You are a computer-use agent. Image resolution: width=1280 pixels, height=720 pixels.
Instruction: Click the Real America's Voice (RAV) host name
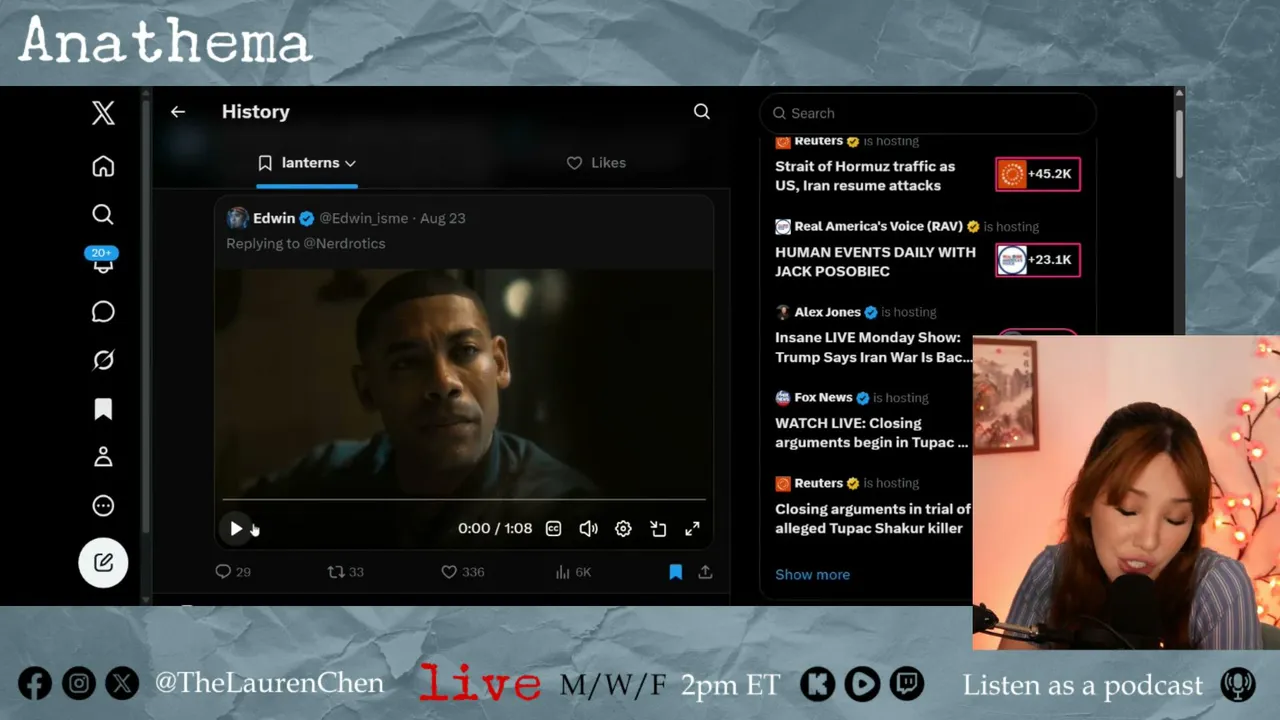click(x=878, y=227)
